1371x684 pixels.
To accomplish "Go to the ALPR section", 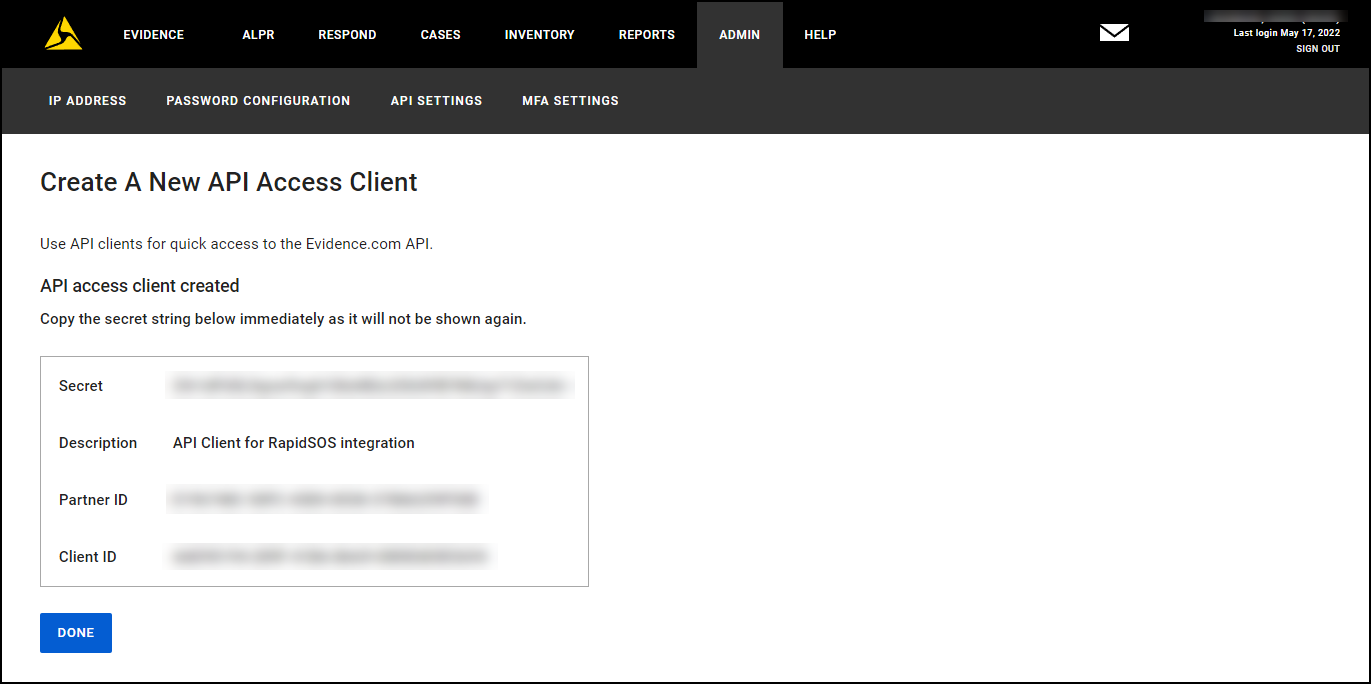I will pyautogui.click(x=258, y=35).
